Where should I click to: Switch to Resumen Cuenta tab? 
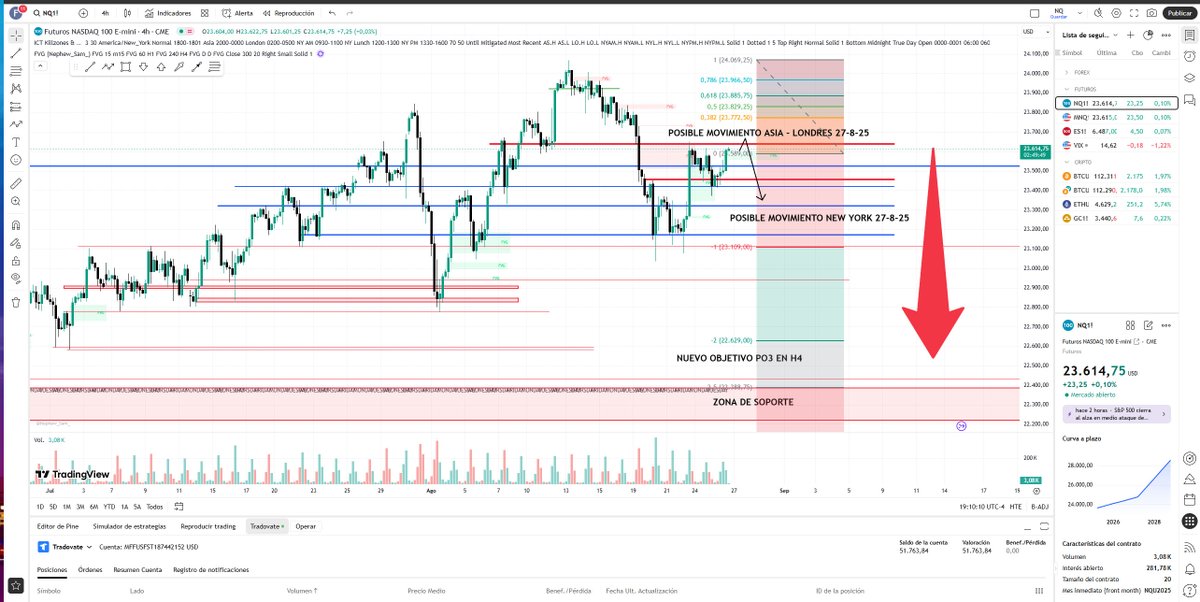point(138,569)
